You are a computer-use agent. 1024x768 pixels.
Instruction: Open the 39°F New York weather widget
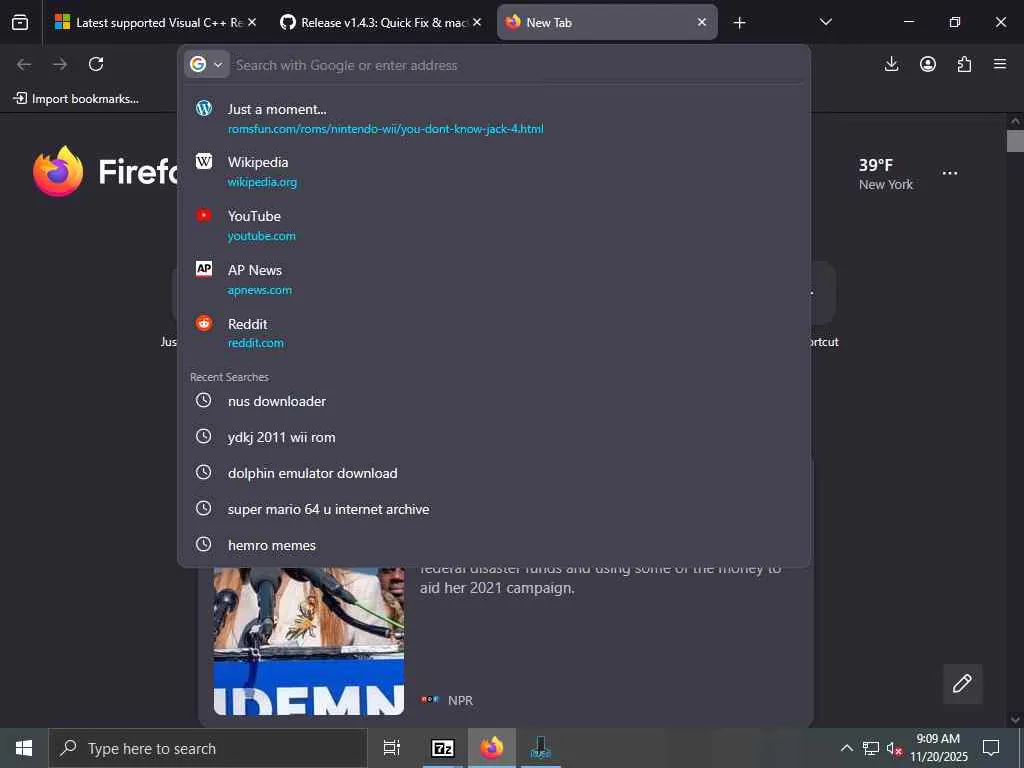tap(886, 174)
